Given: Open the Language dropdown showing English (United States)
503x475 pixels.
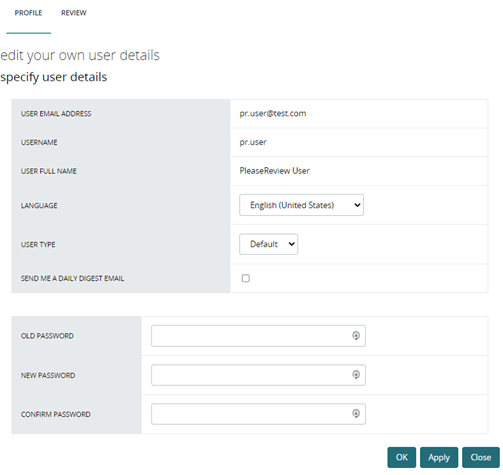Looking at the screenshot, I should [301, 205].
